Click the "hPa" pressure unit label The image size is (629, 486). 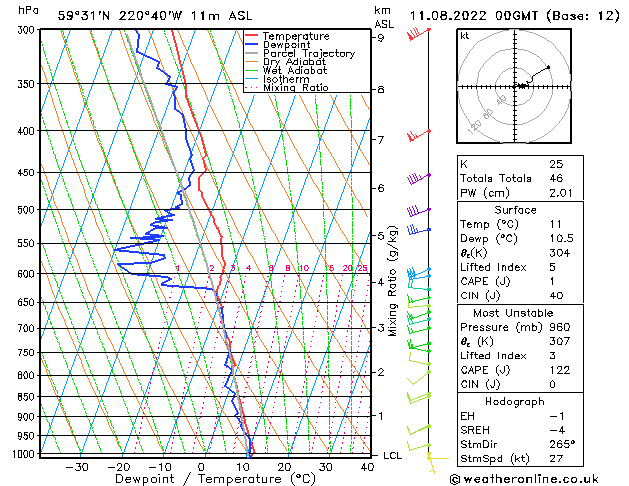point(28,10)
